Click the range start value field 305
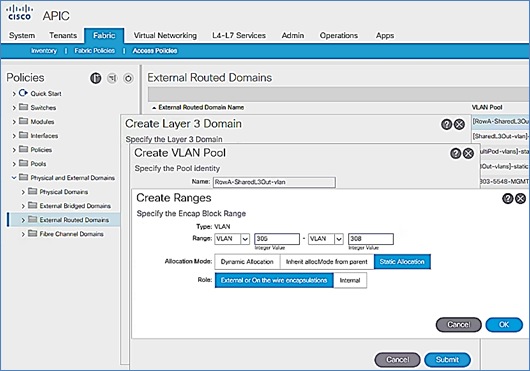 coord(277,239)
